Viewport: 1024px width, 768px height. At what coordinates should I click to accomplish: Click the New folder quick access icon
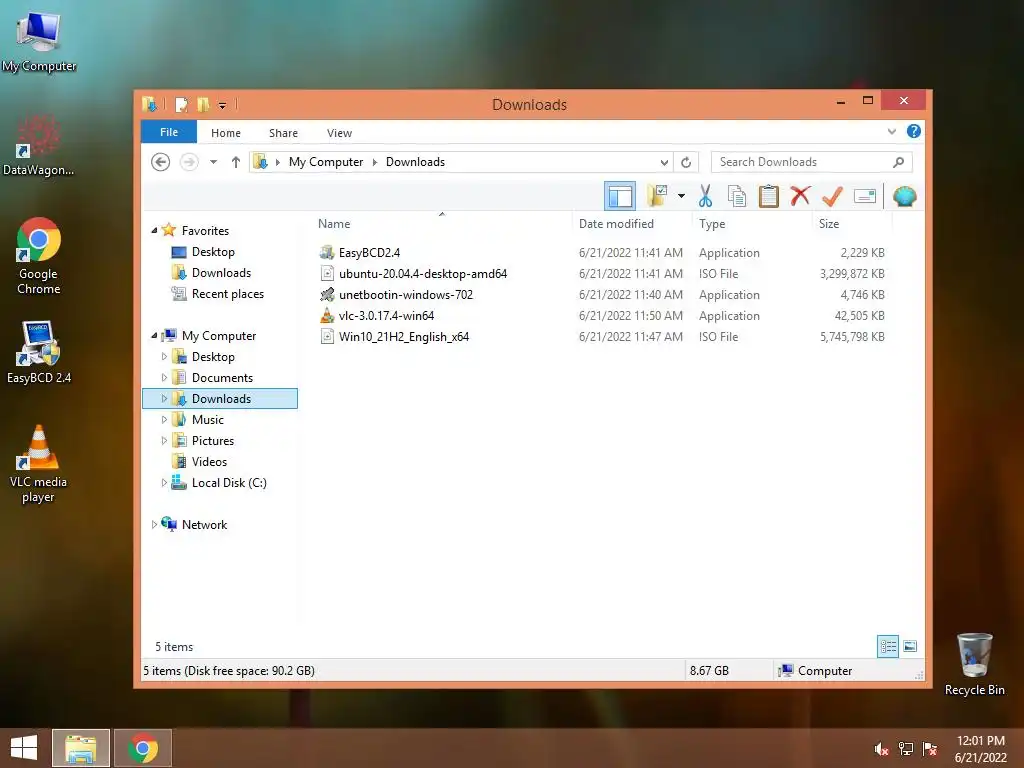pos(204,104)
